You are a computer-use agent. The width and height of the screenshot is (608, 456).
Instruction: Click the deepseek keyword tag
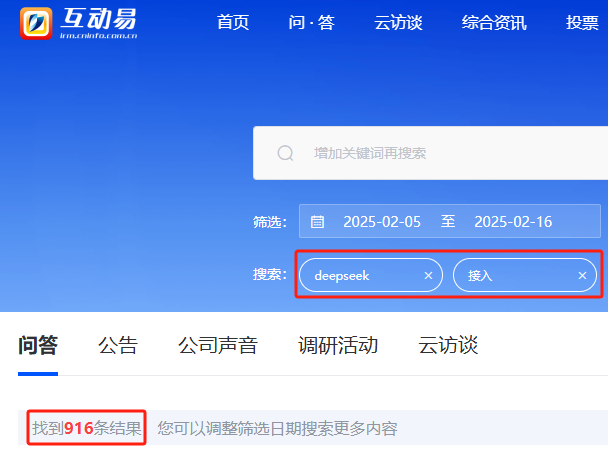[x=371, y=276]
